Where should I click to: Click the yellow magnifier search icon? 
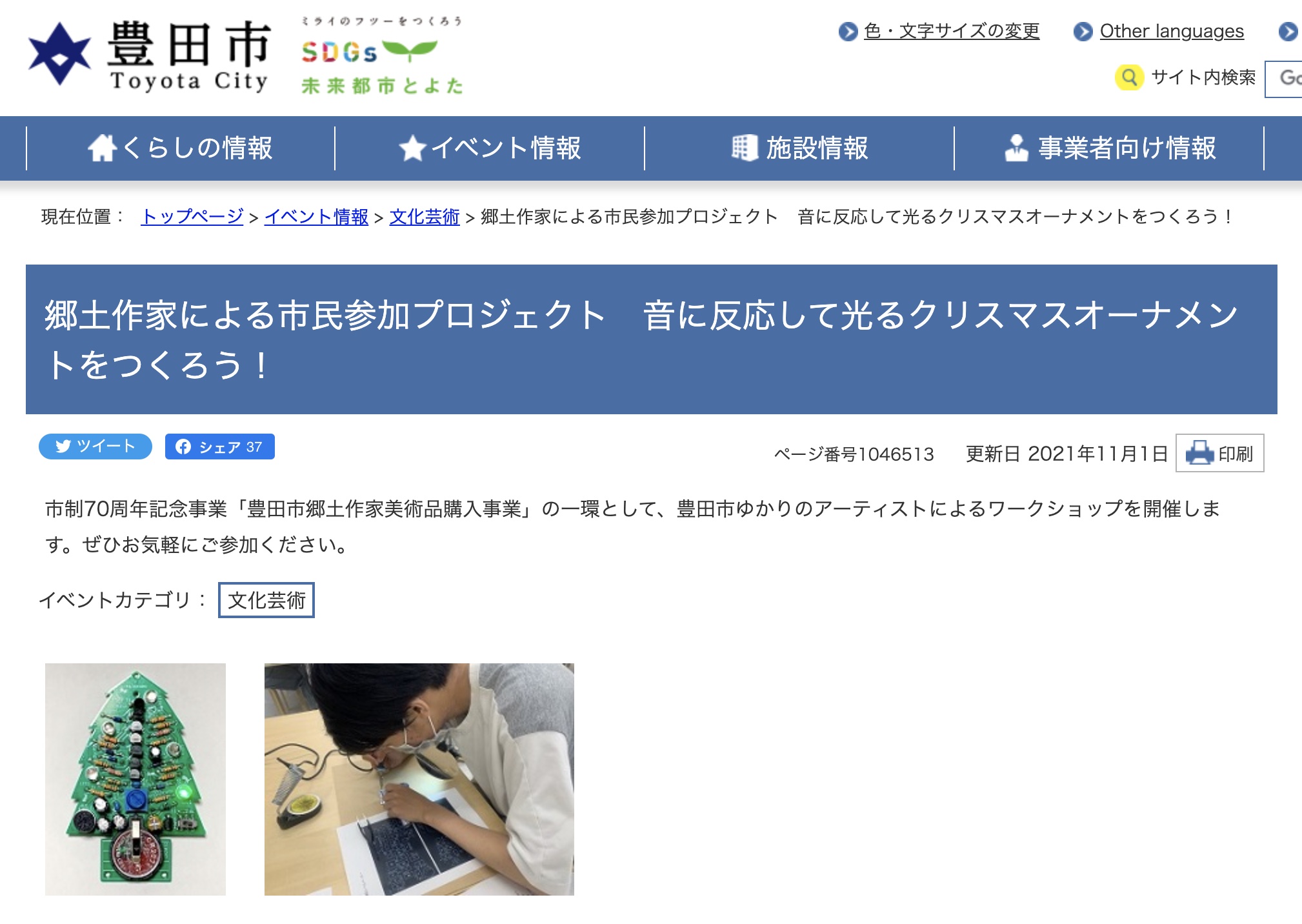(1129, 77)
